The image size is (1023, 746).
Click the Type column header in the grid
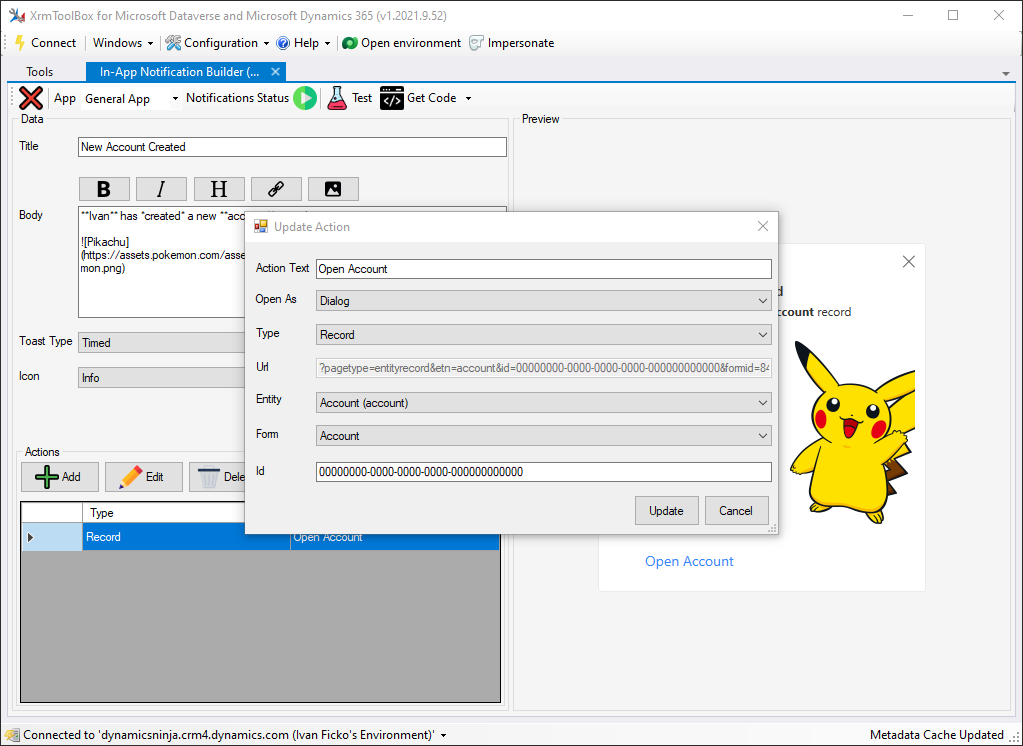(x=163, y=513)
